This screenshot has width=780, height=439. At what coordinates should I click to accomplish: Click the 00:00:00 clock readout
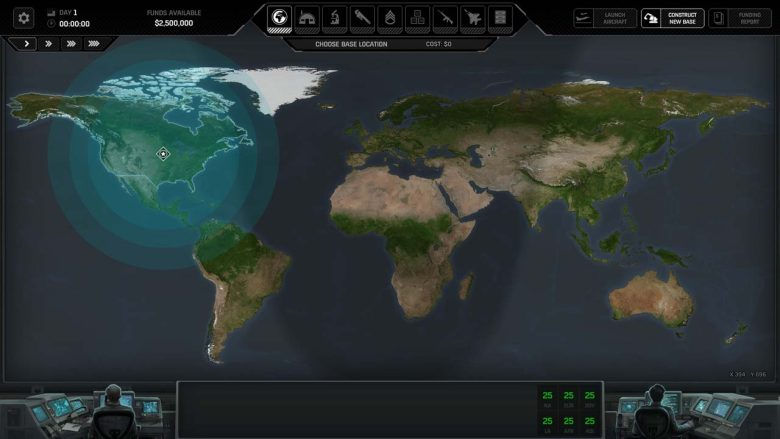(69, 24)
